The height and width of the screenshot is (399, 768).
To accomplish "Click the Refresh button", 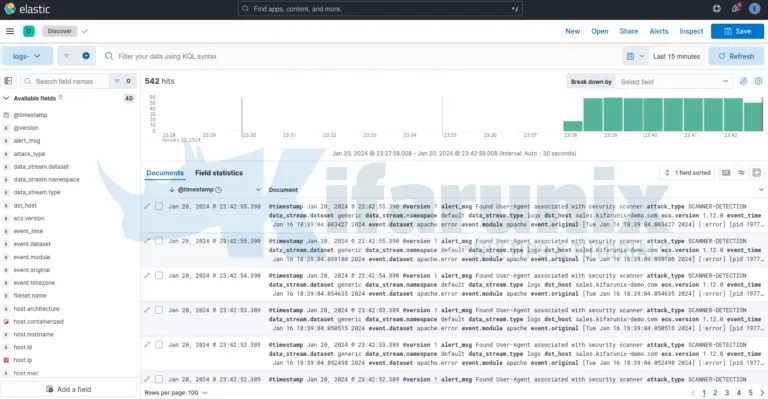I will (736, 56).
